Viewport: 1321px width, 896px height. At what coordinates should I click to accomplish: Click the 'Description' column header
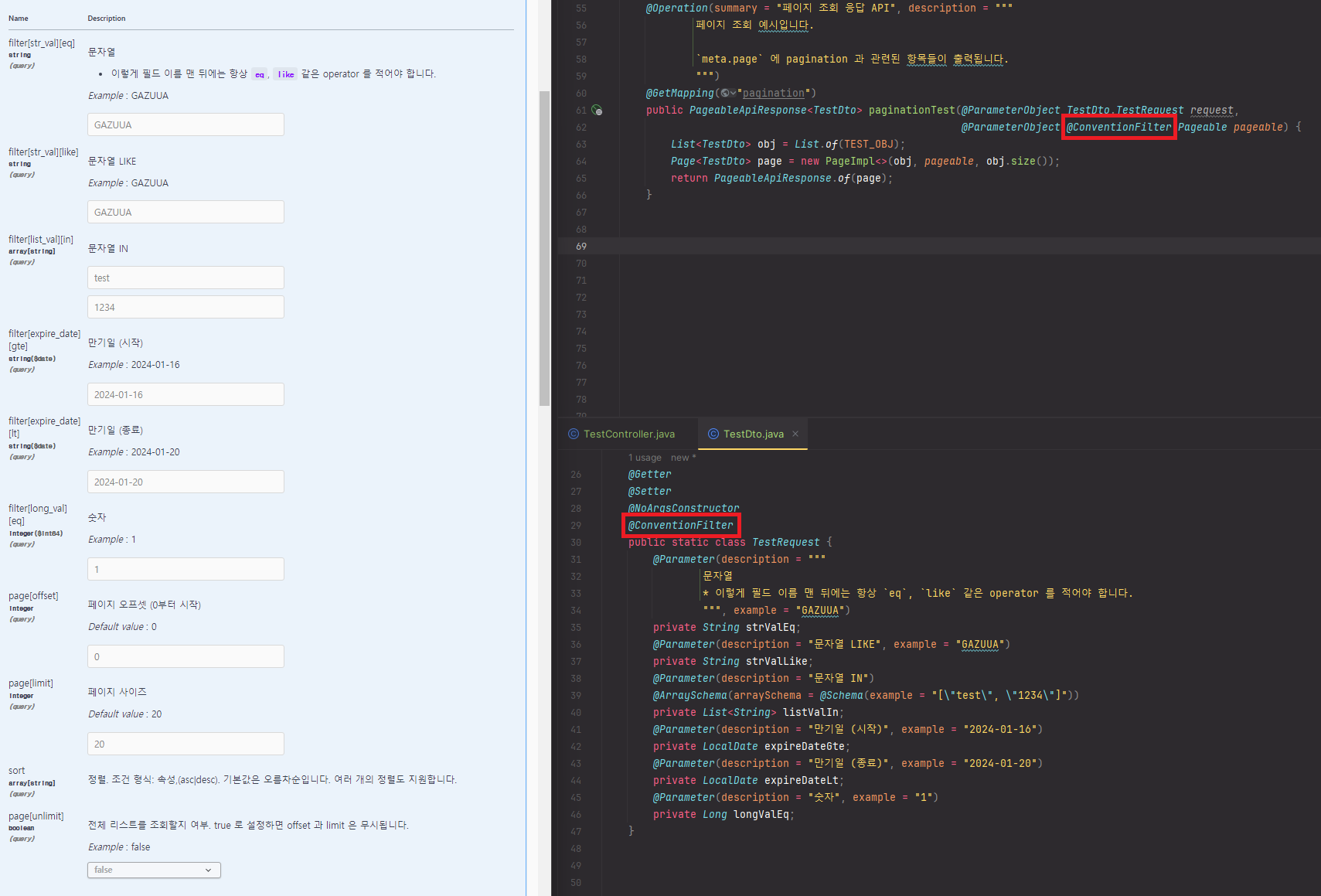point(107,19)
